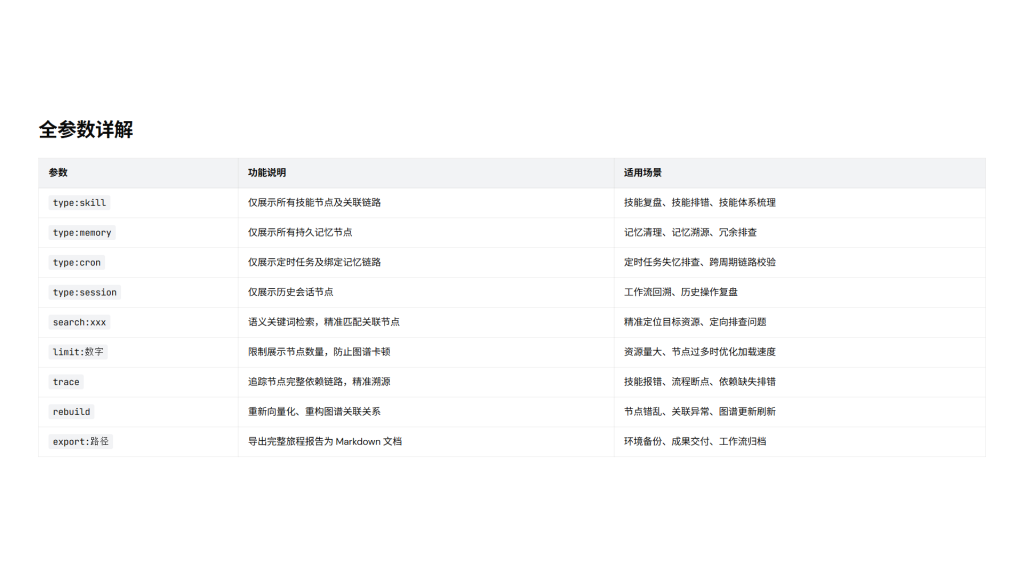Click the trace parameter code
Image resolution: width=1024 pixels, height=576 pixels.
pos(66,382)
